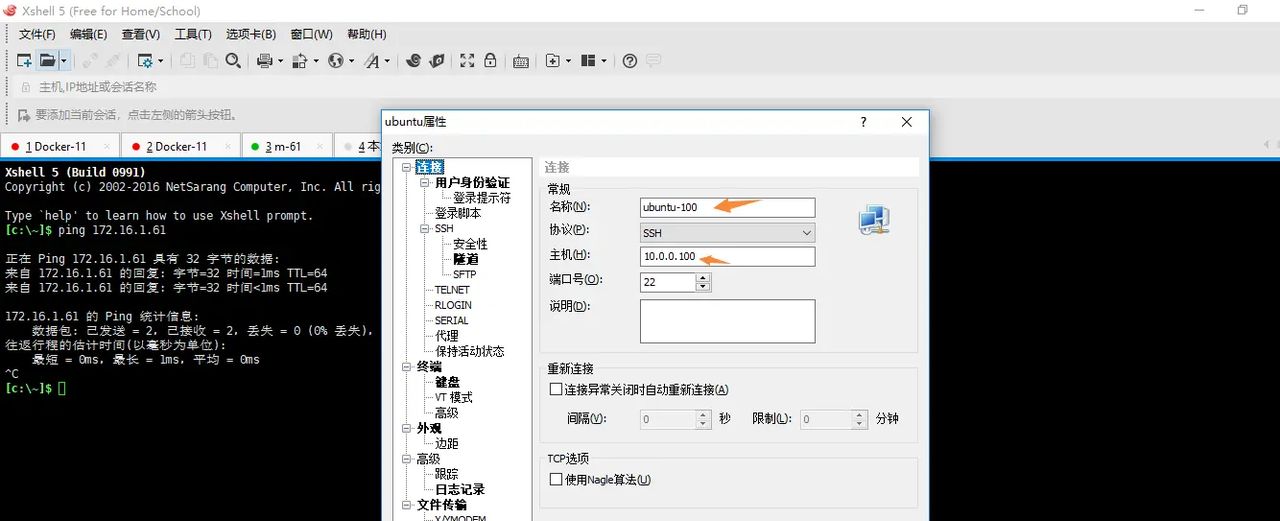
Task: Collapse the SSH tree node
Action: pyautogui.click(x=425, y=229)
